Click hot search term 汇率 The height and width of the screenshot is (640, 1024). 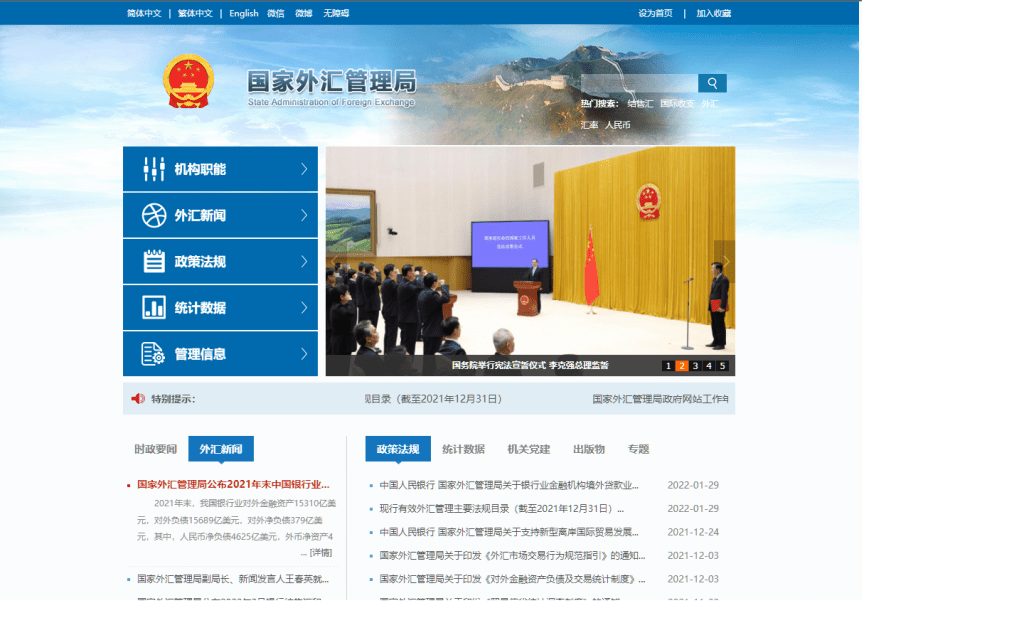coord(589,125)
